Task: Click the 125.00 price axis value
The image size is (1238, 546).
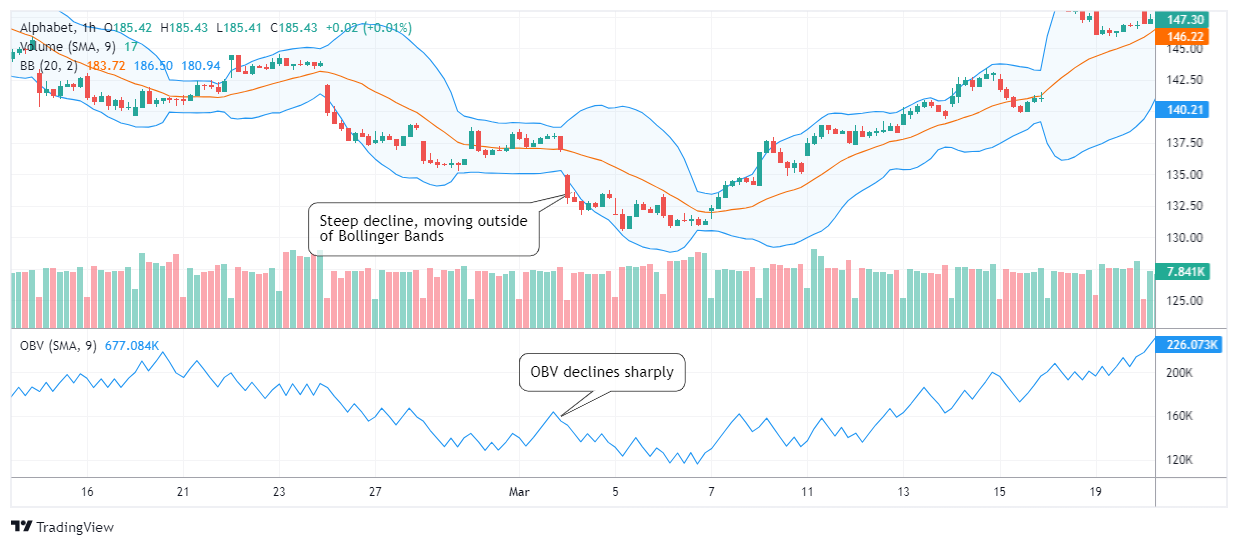Action: pos(1183,301)
